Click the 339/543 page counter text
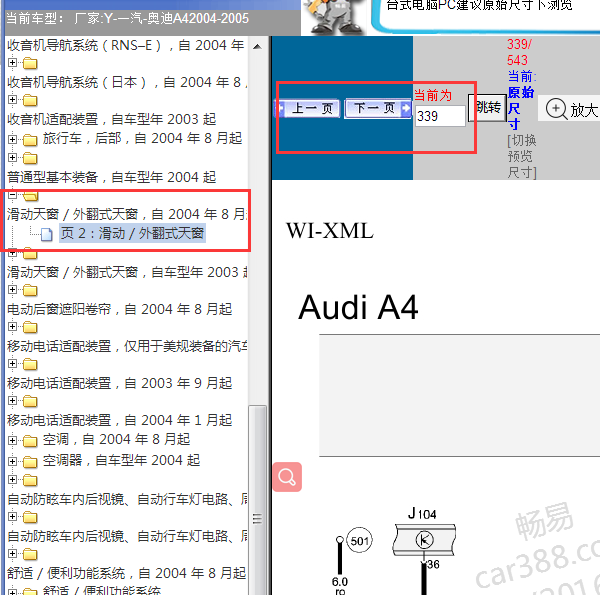Screen dimensions: 600x595 [519, 52]
